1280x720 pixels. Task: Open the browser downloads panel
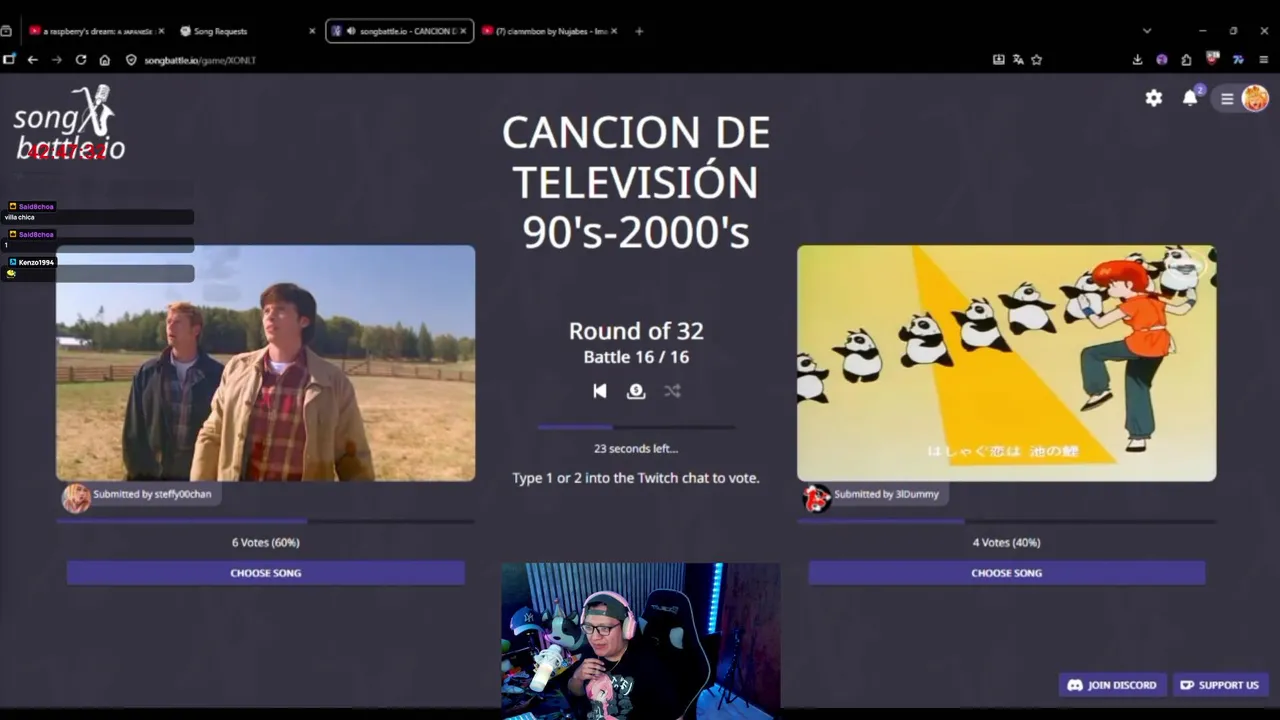tap(1138, 60)
